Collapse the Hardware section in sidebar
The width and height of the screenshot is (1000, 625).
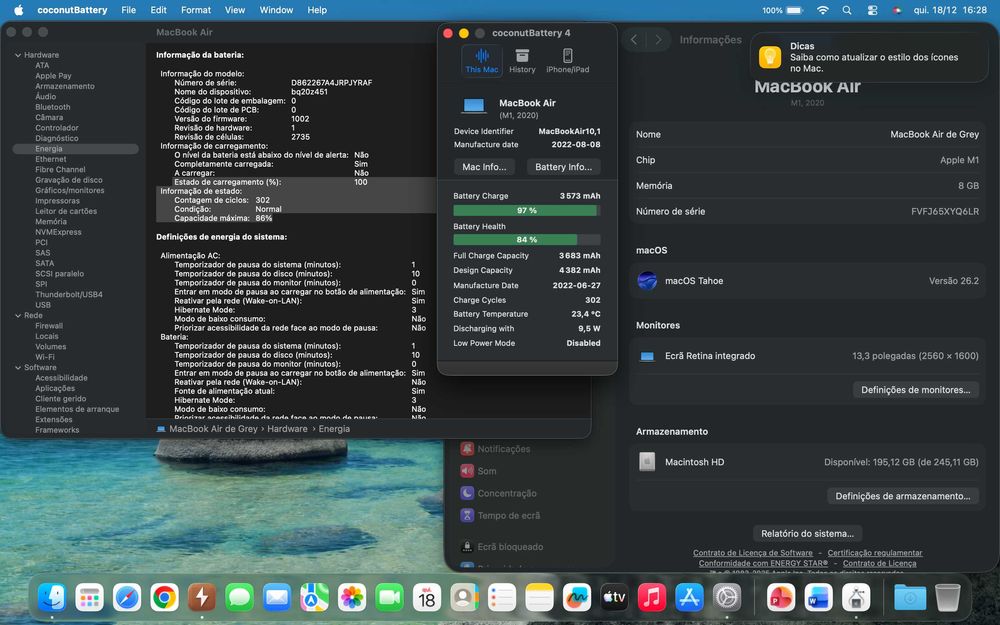[x=18, y=55]
